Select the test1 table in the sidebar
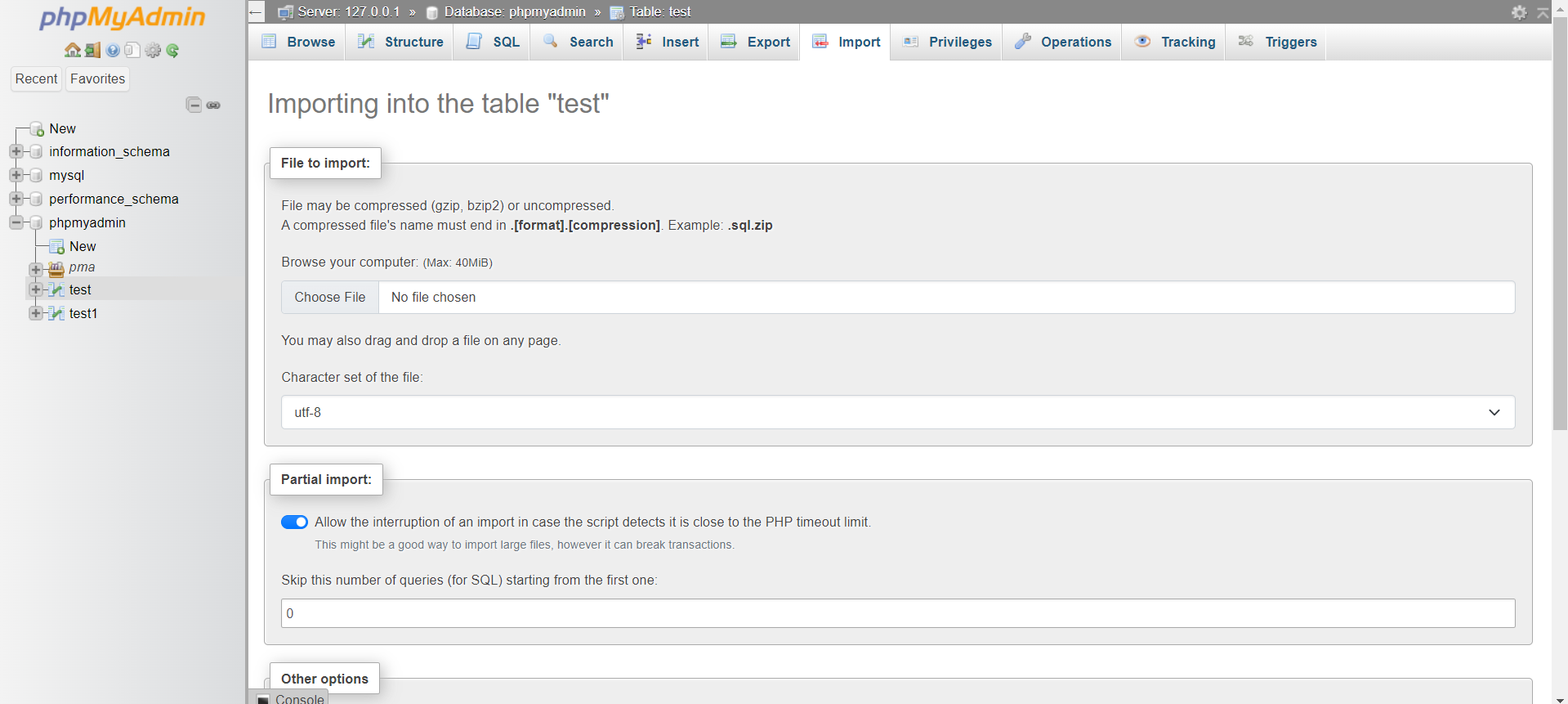Image resolution: width=1568 pixels, height=704 pixels. coord(83,313)
